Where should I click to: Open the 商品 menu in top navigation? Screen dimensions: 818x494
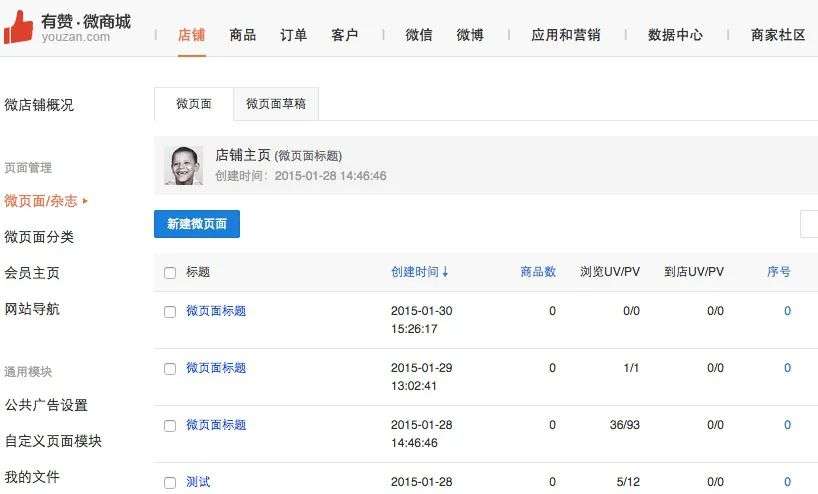pyautogui.click(x=243, y=35)
